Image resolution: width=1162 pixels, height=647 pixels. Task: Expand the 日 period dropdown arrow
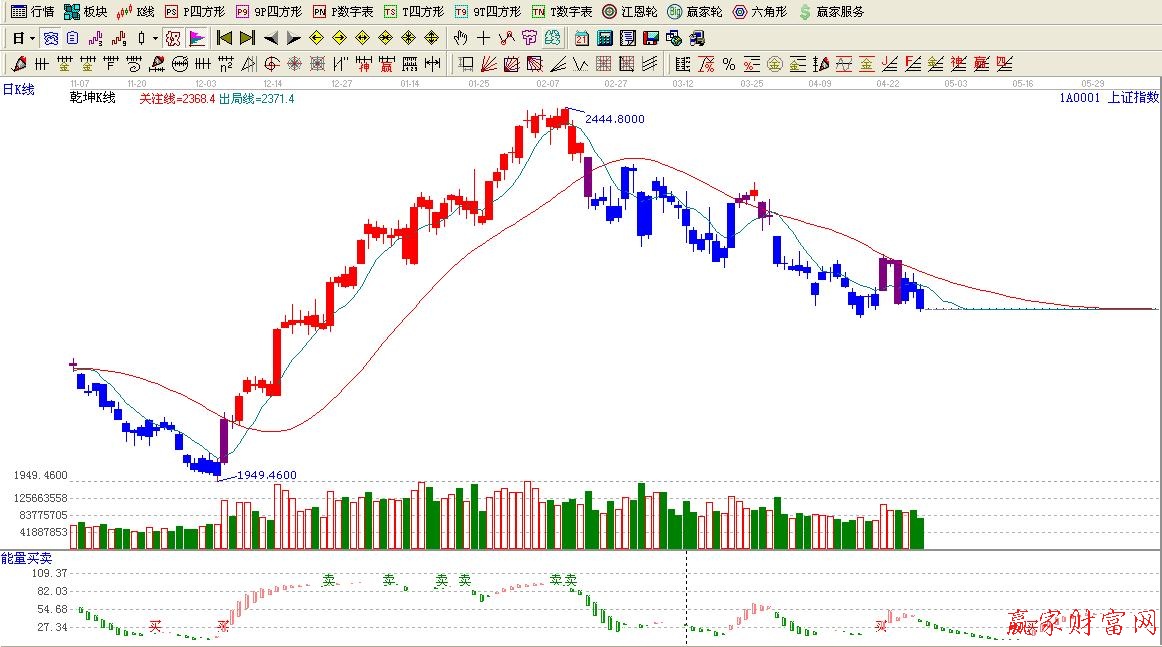point(33,38)
